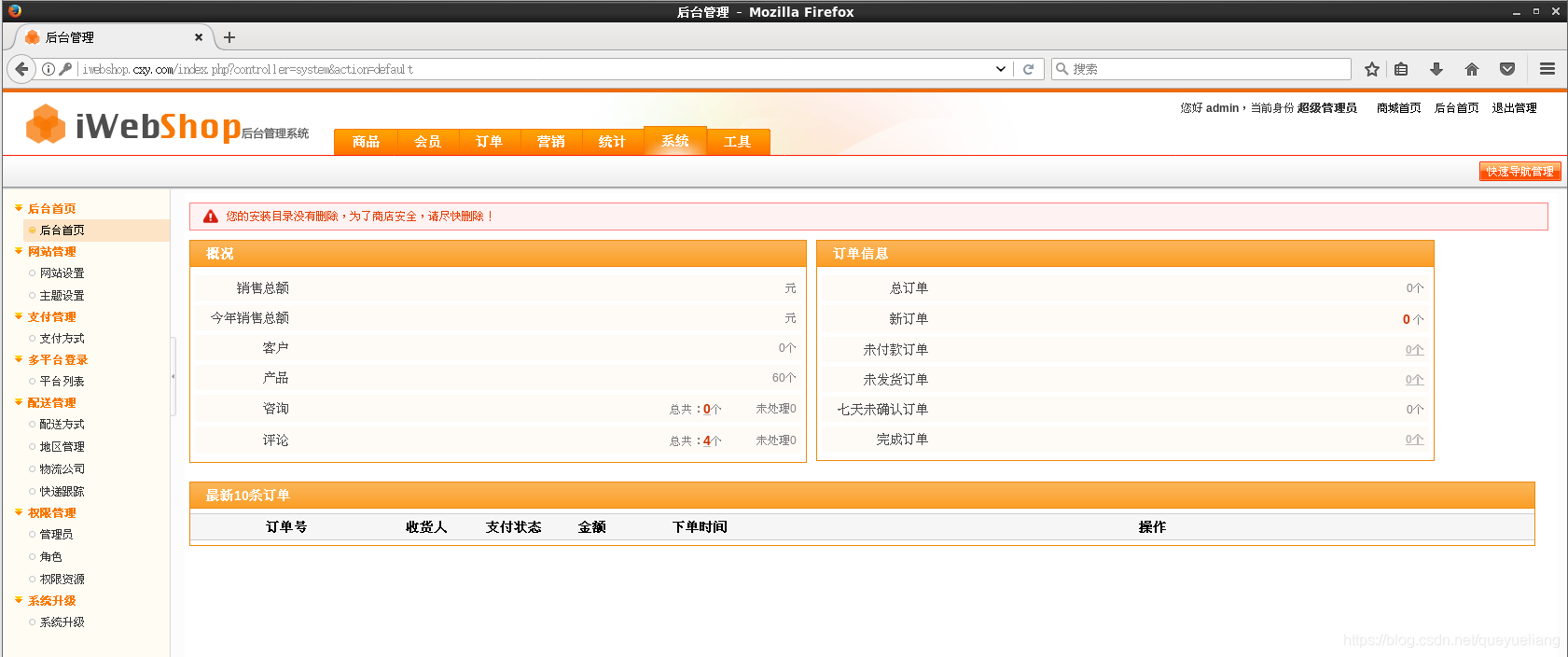Open 管理员 in sidebar
The image size is (1568, 657).
56,535
